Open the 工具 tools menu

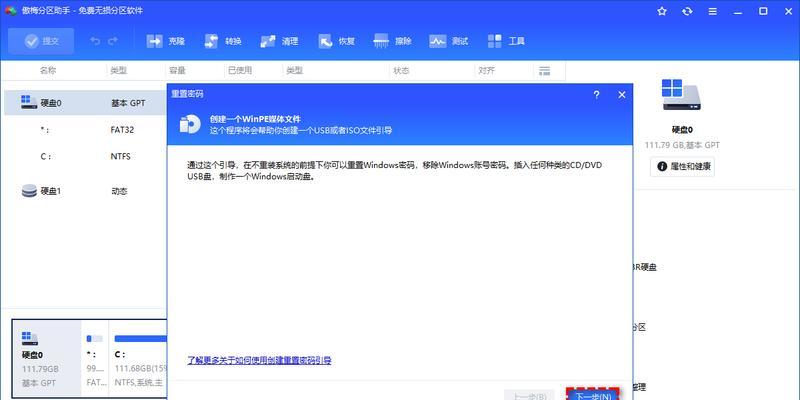click(x=506, y=41)
